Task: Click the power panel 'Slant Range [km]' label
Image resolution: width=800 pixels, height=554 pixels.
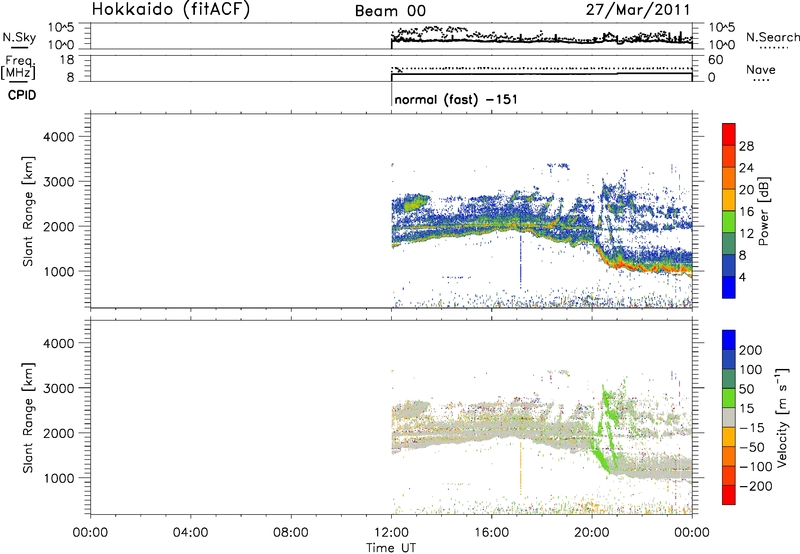Action: point(28,211)
